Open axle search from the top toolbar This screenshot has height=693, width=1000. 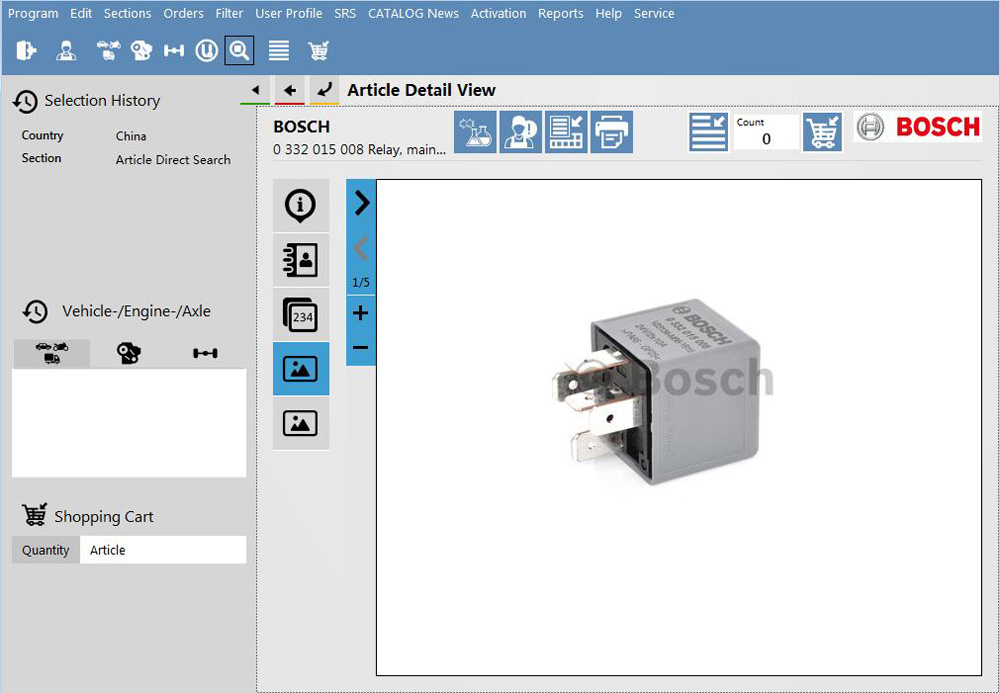[173, 50]
